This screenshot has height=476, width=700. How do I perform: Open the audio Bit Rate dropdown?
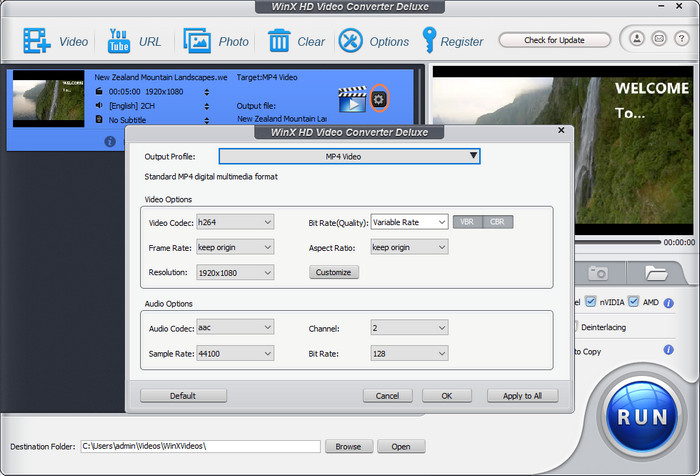click(x=409, y=353)
